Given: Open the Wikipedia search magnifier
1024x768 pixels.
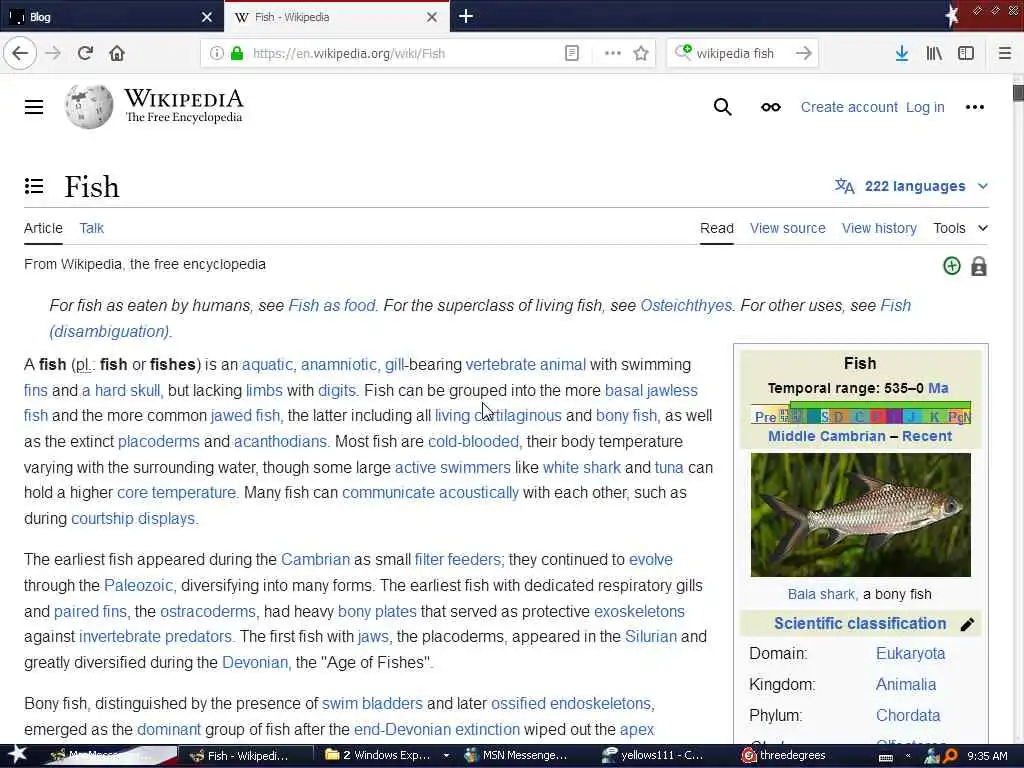Looking at the screenshot, I should (x=722, y=107).
